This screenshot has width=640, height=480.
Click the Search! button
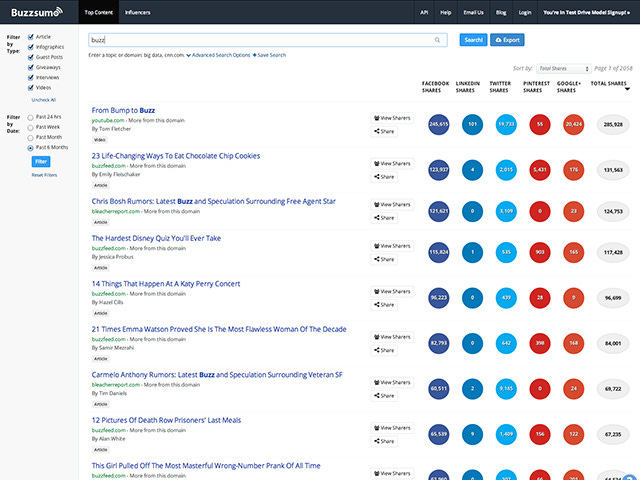pos(473,40)
